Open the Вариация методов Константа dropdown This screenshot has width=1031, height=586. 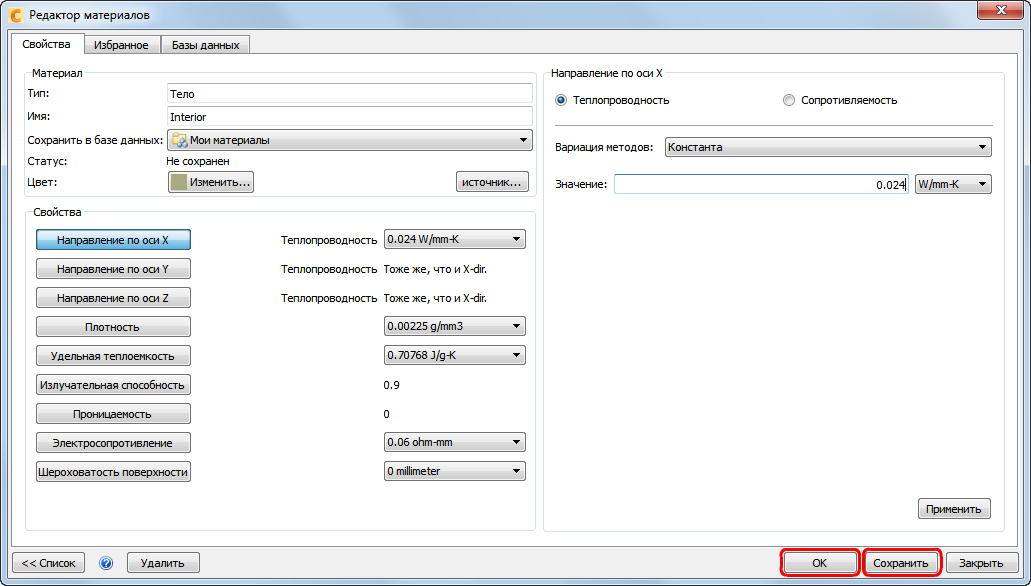point(828,147)
